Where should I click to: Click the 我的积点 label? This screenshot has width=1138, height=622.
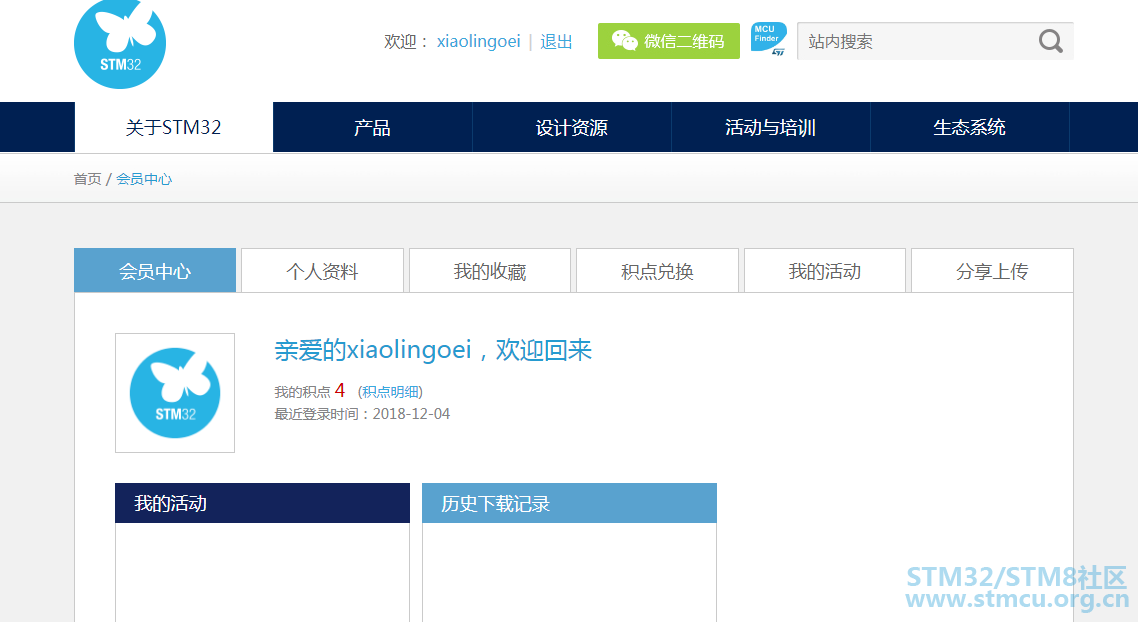tap(302, 392)
